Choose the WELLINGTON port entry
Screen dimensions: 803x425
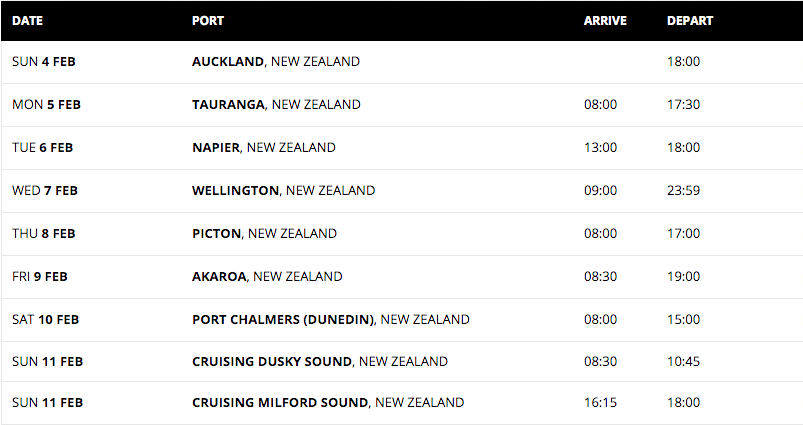[x=284, y=190]
